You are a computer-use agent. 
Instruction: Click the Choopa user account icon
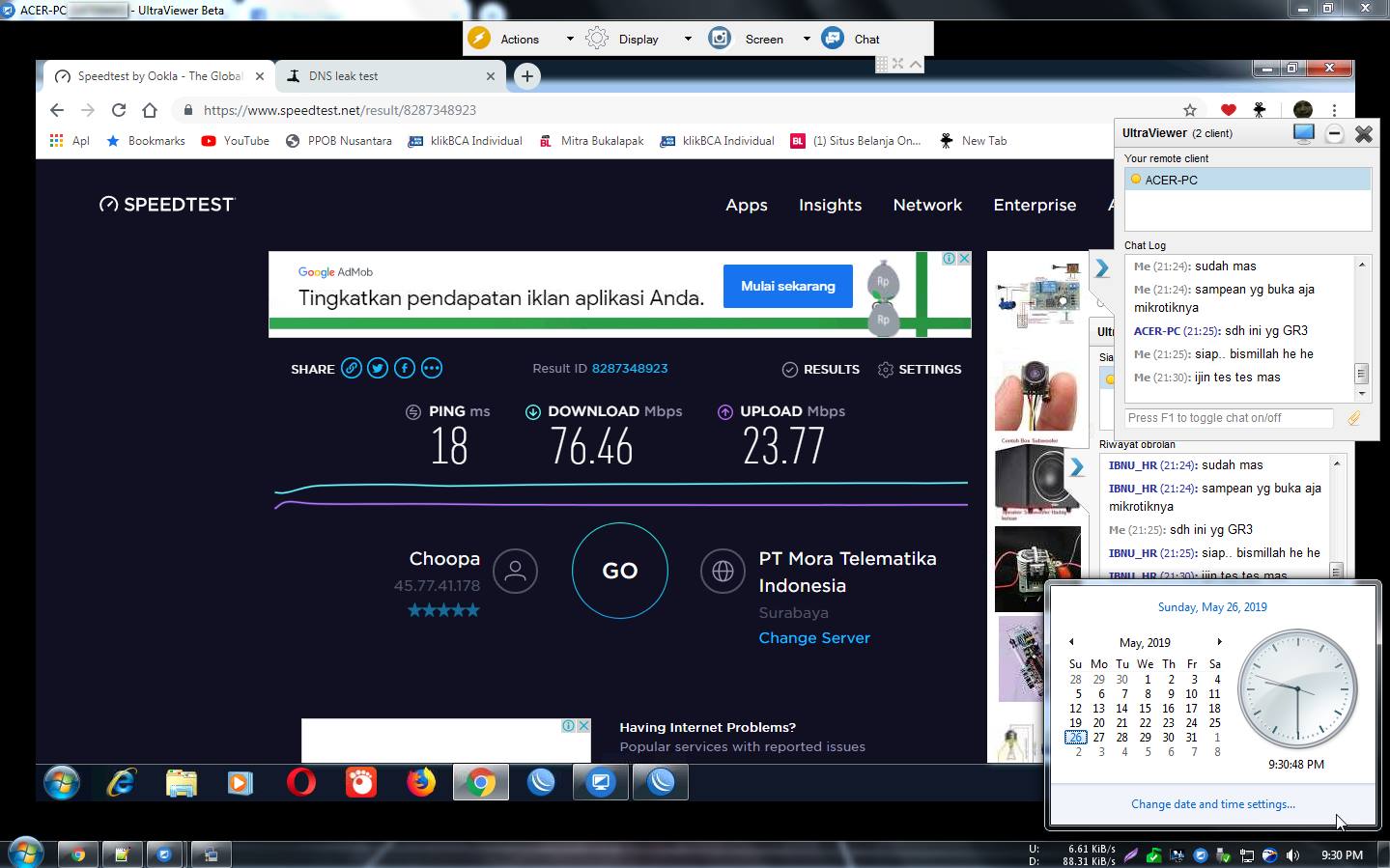point(515,571)
